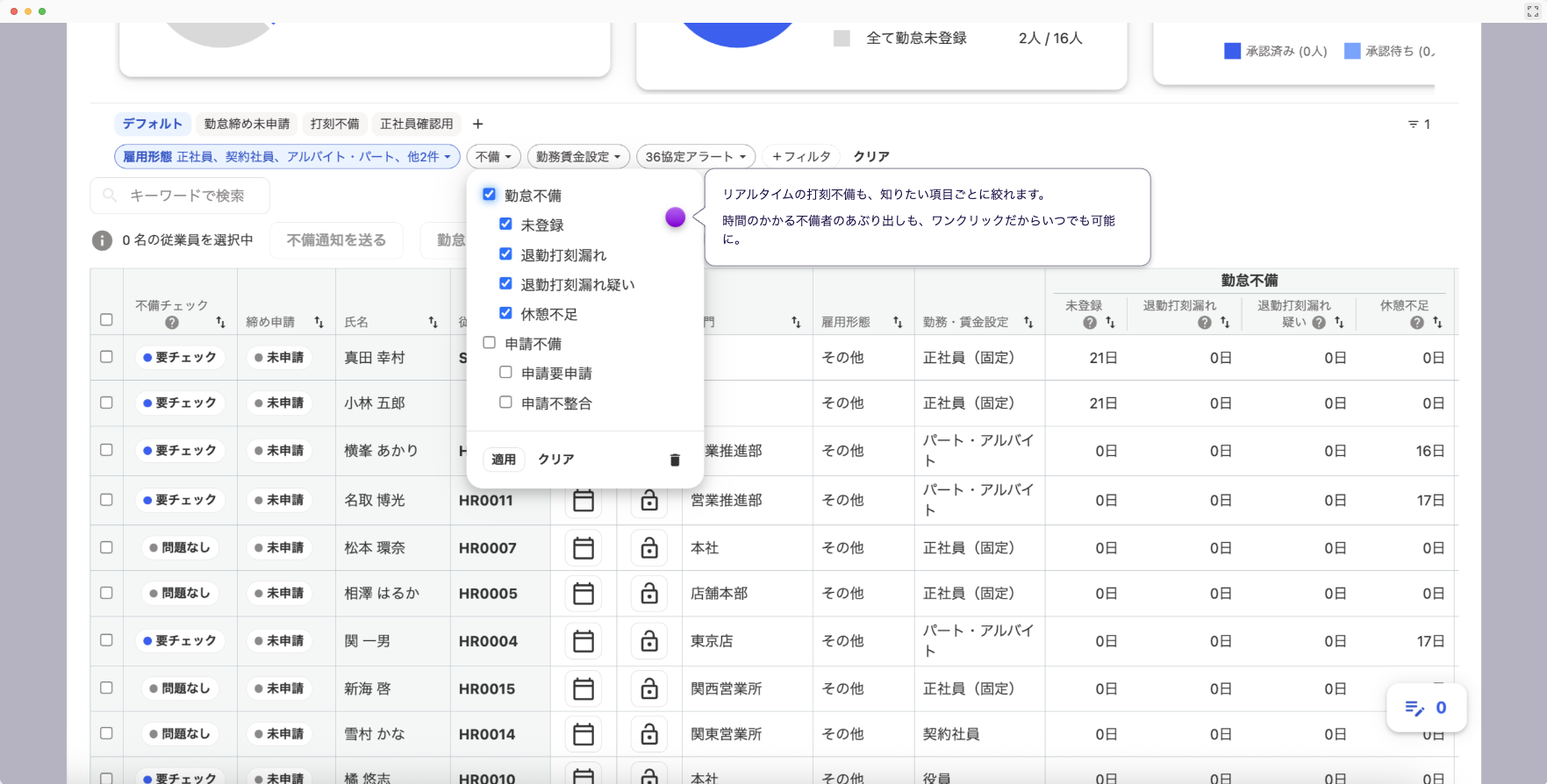
Task: Open calendar icon for HR0007
Action: 584,548
